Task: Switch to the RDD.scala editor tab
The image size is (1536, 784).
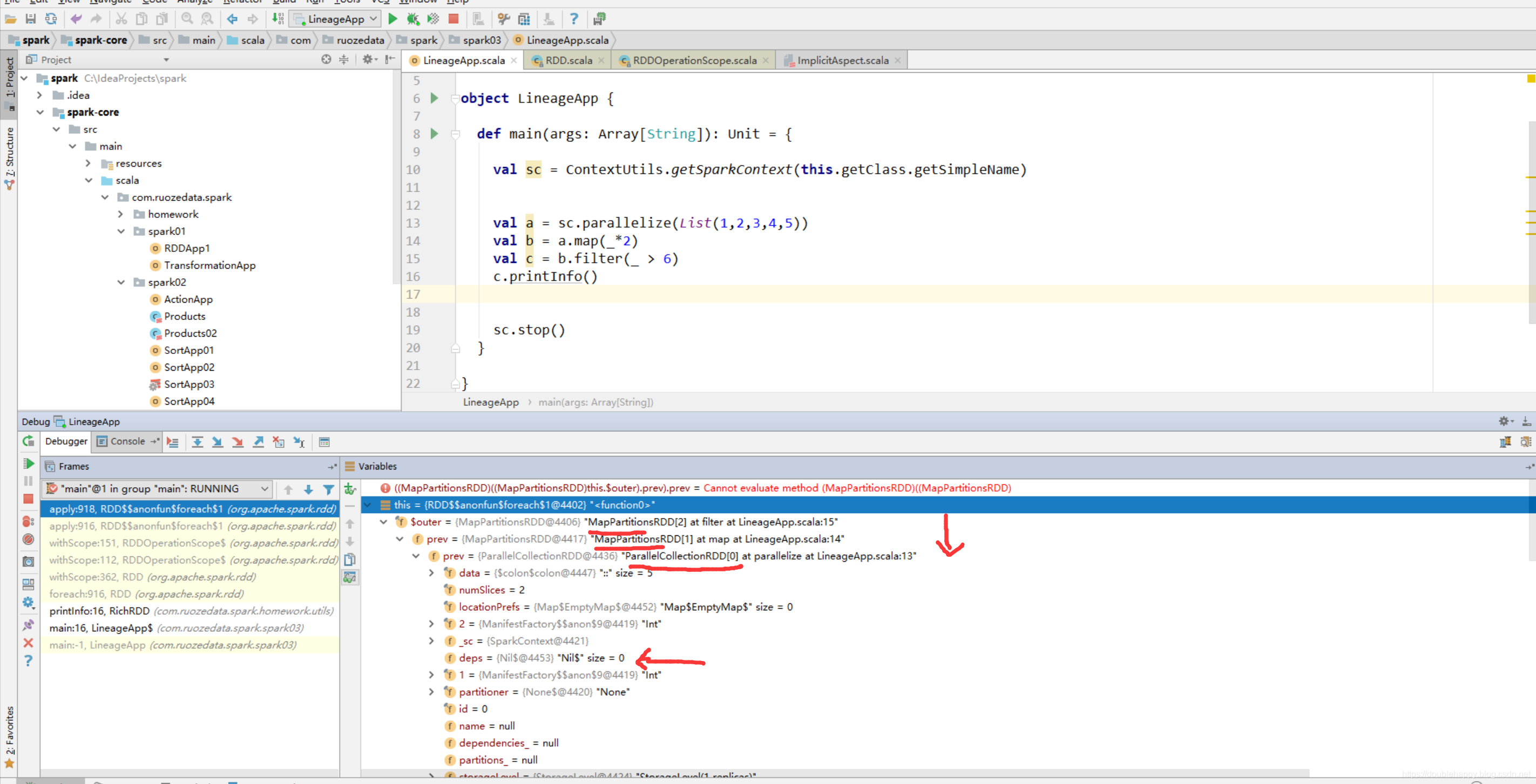Action: tap(567, 60)
